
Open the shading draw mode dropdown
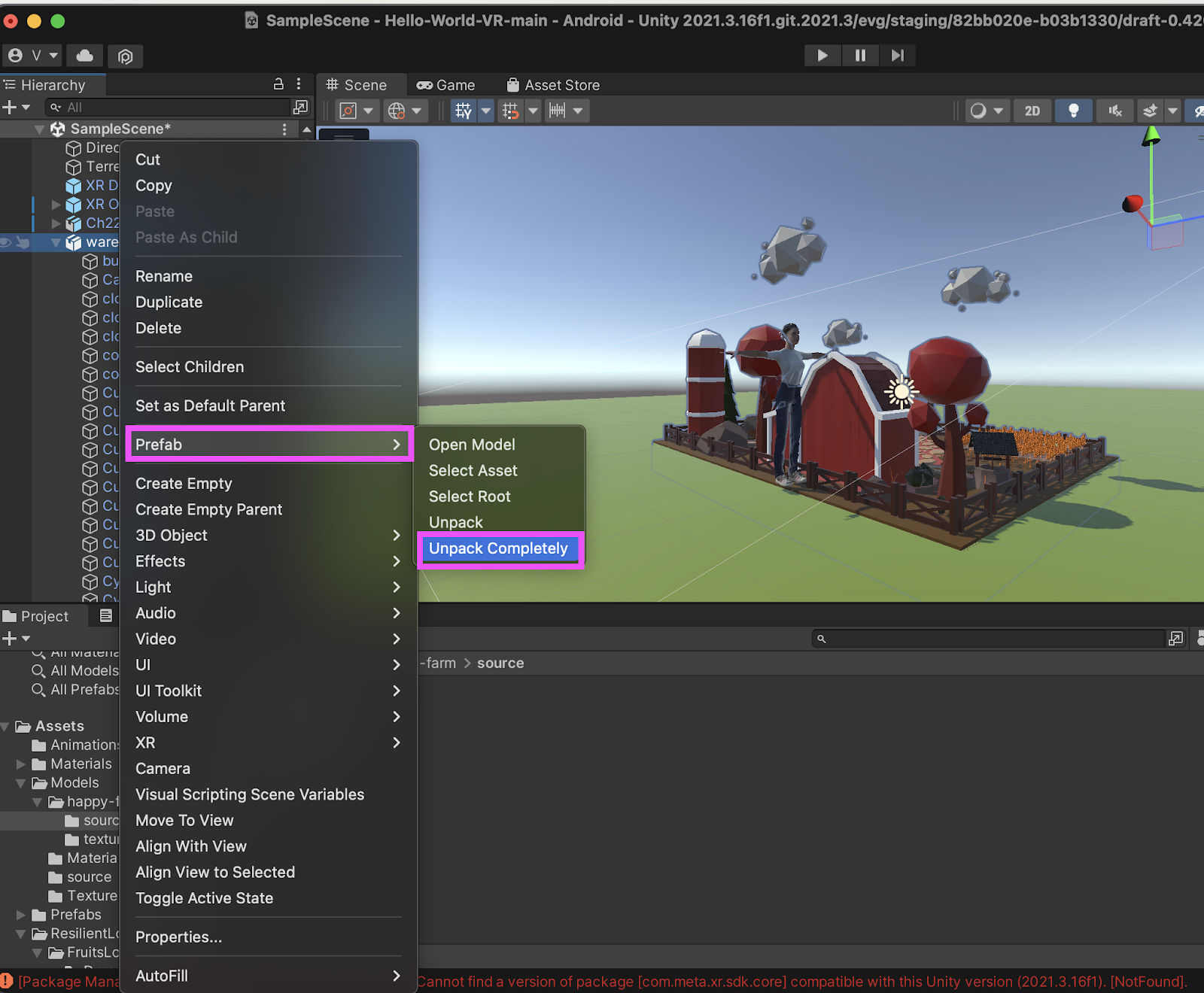point(986,111)
